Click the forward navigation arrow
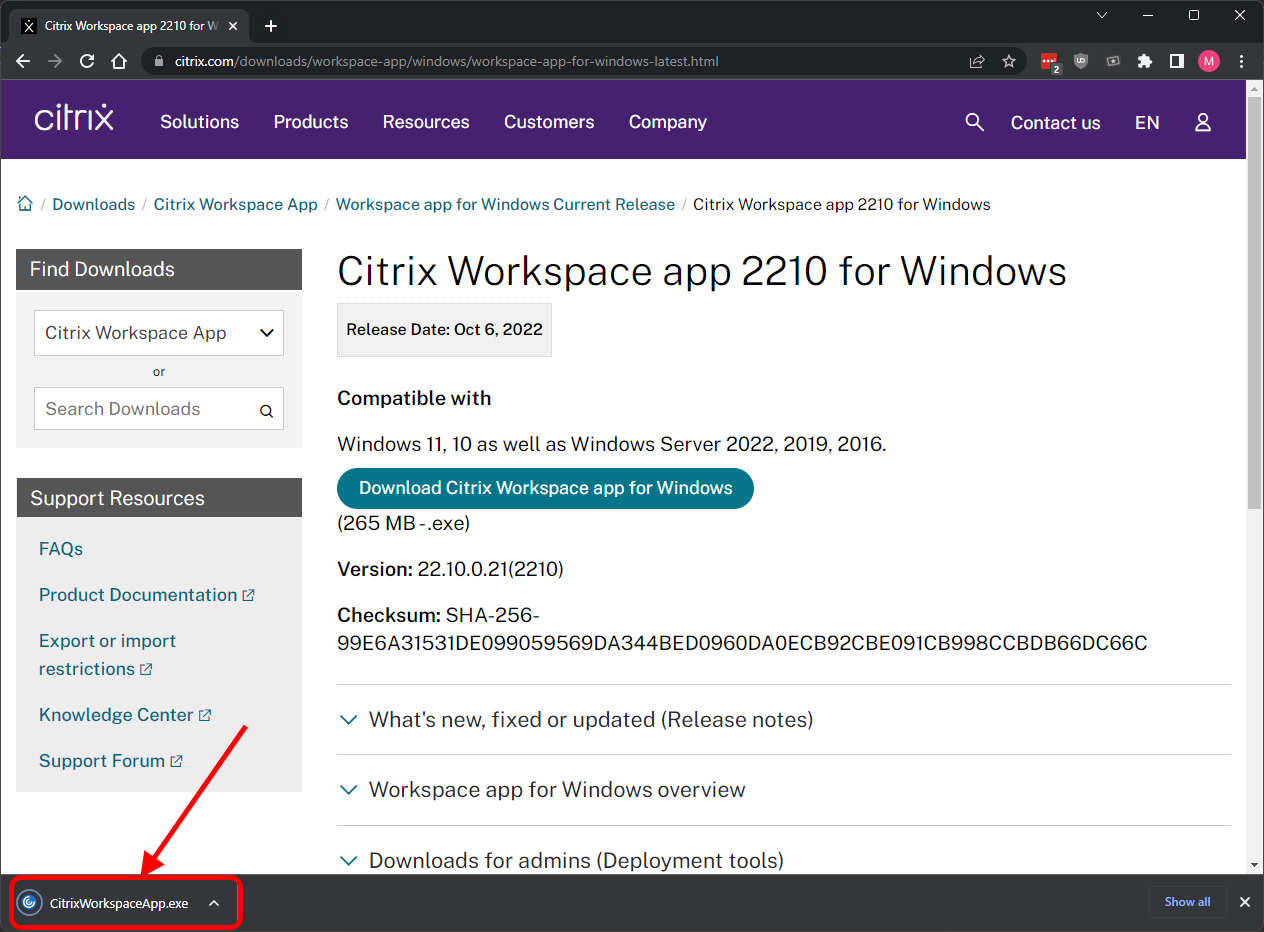1264x932 pixels. pyautogui.click(x=55, y=61)
